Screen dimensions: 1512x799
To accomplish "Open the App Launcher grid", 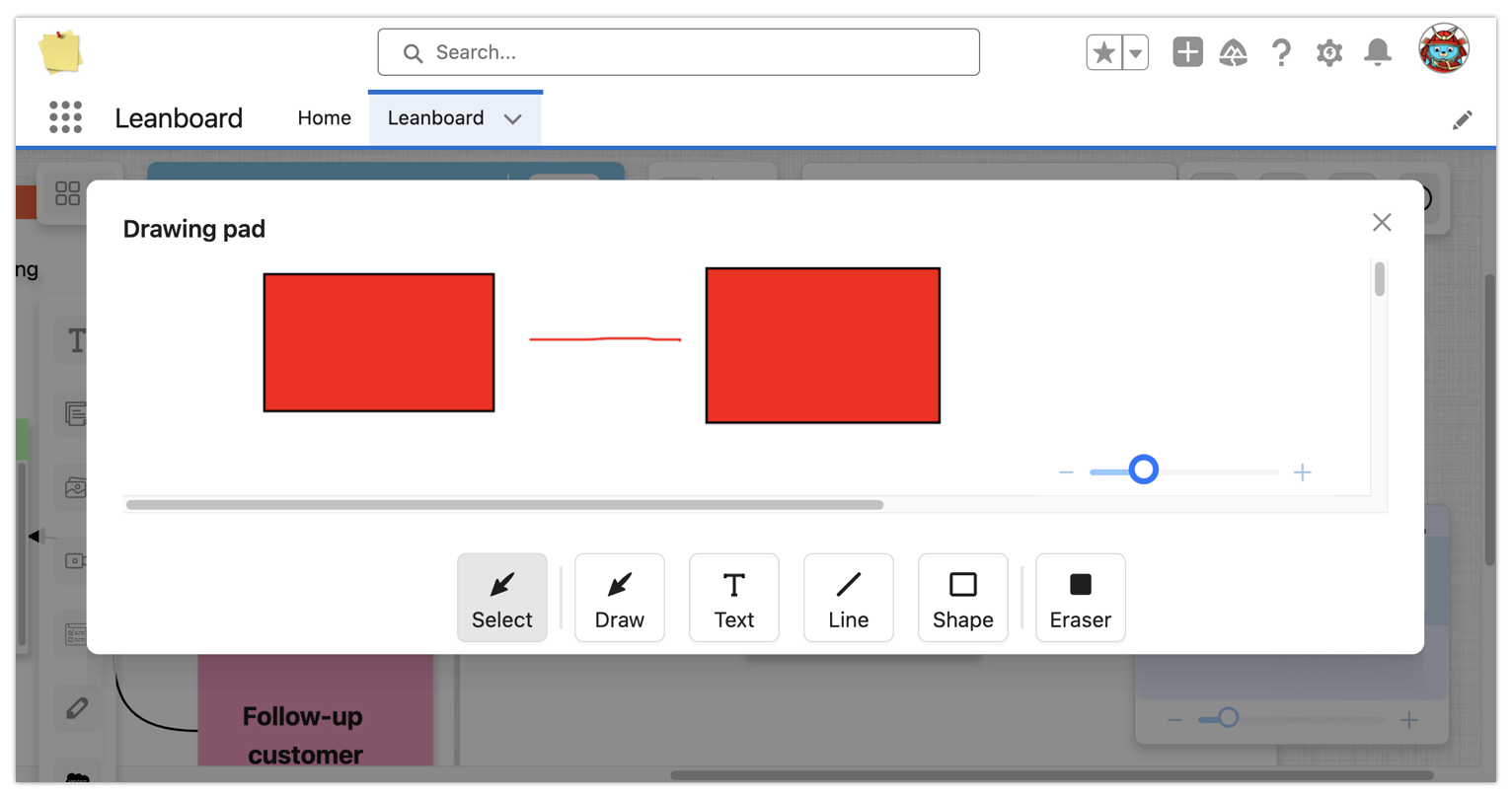I will pyautogui.click(x=65, y=117).
